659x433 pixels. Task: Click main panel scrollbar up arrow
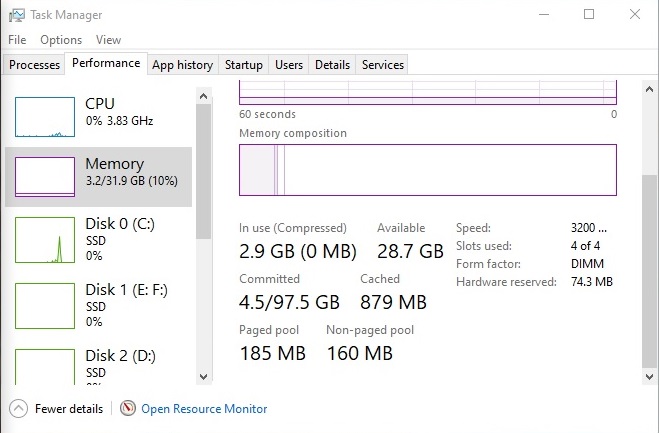coord(649,89)
